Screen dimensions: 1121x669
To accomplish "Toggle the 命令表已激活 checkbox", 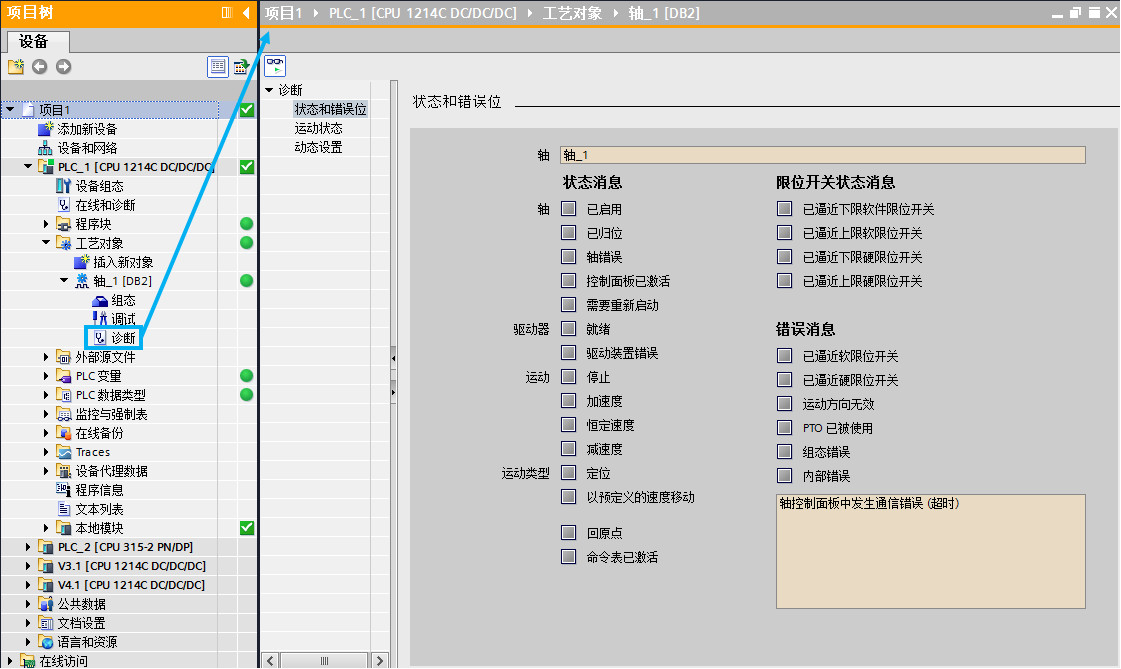I will click(568, 557).
